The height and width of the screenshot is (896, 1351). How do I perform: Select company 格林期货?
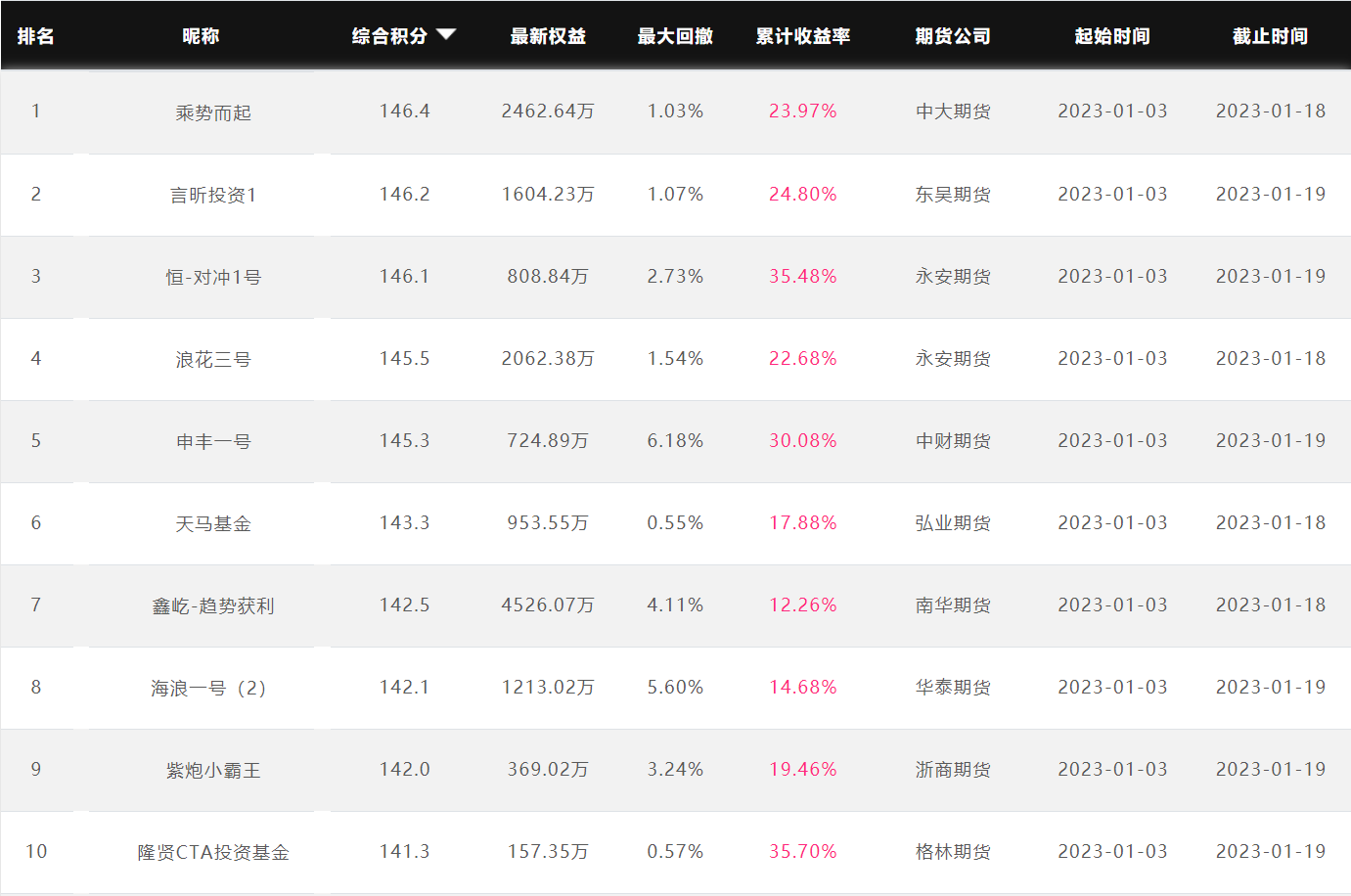pyautogui.click(x=953, y=851)
